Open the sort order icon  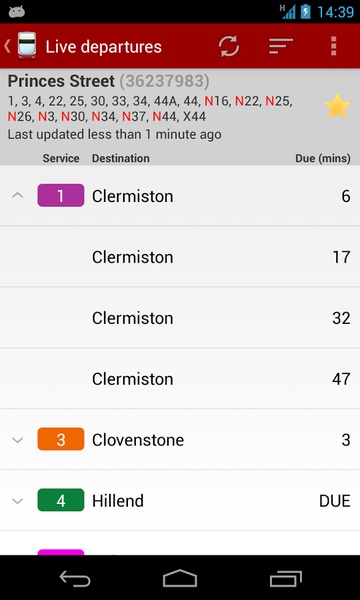pyautogui.click(x=281, y=46)
